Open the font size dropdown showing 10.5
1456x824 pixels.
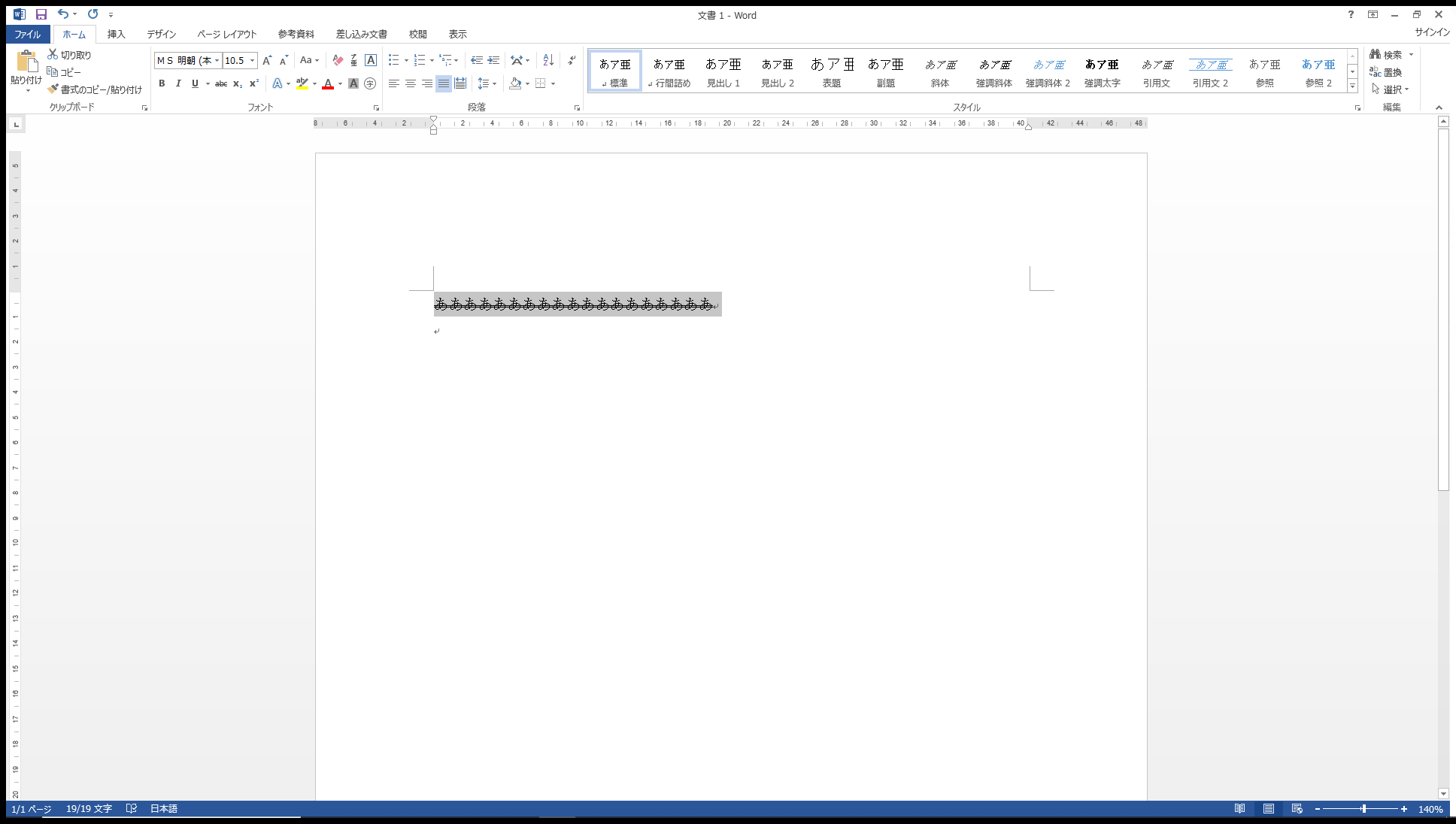point(253,60)
